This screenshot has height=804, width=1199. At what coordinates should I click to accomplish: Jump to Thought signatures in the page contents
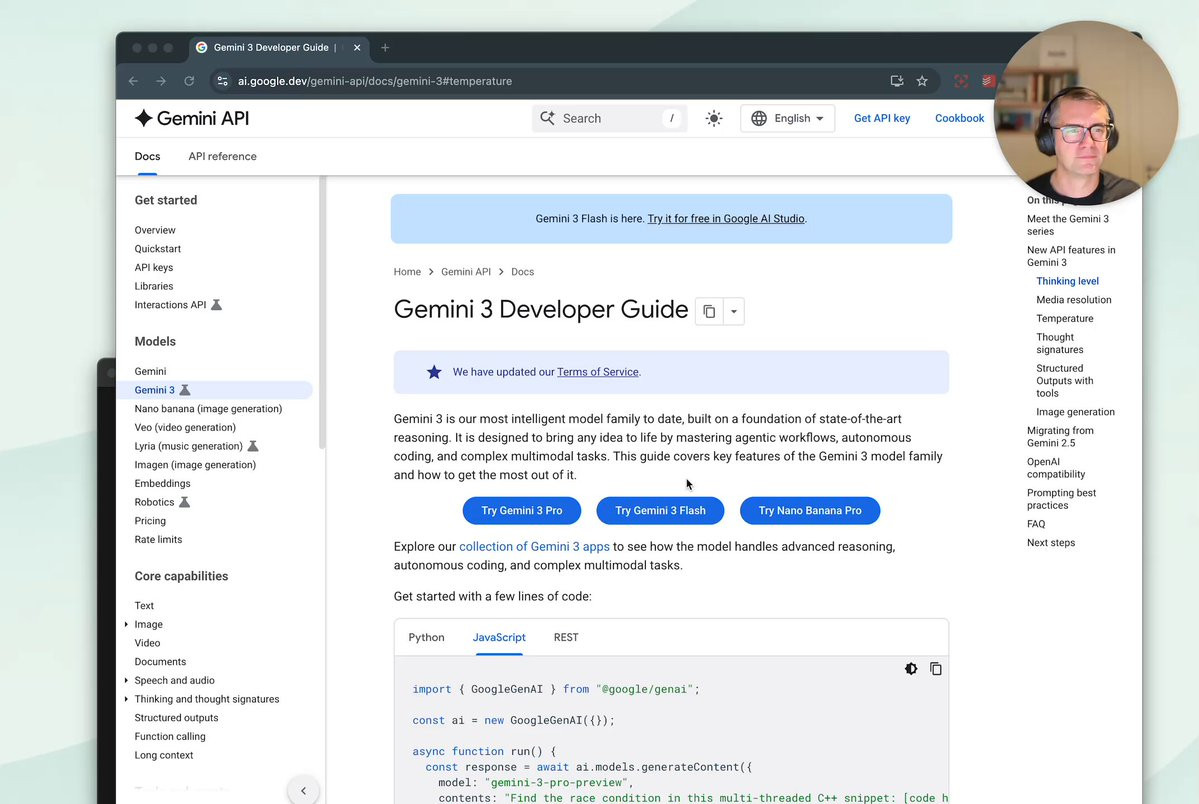[1059, 343]
